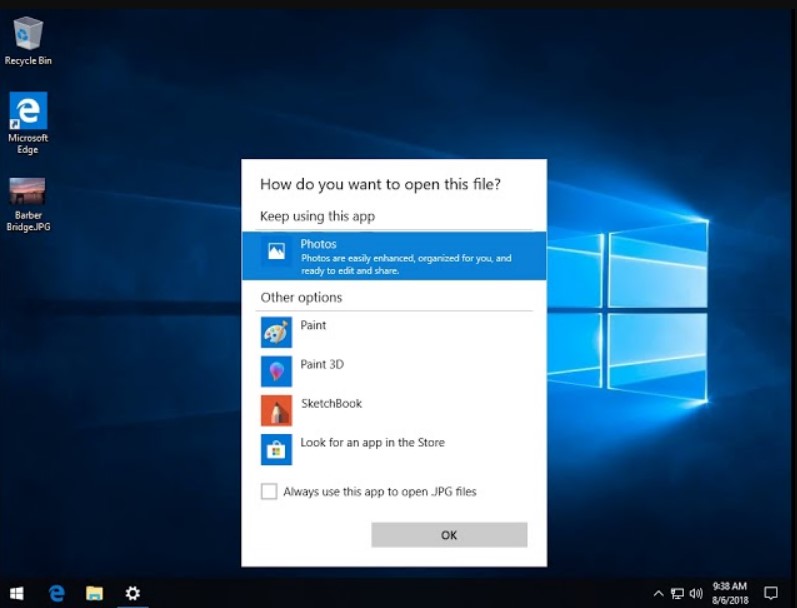Open network status tray icon
Image resolution: width=797 pixels, height=608 pixels.
[x=677, y=593]
